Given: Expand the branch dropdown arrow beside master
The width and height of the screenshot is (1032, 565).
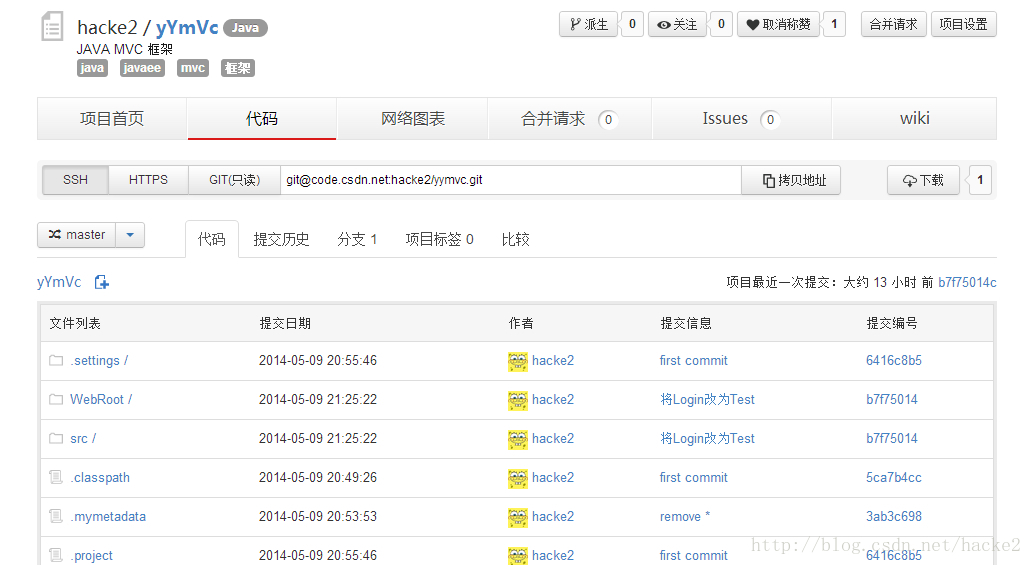Looking at the screenshot, I should coord(130,235).
